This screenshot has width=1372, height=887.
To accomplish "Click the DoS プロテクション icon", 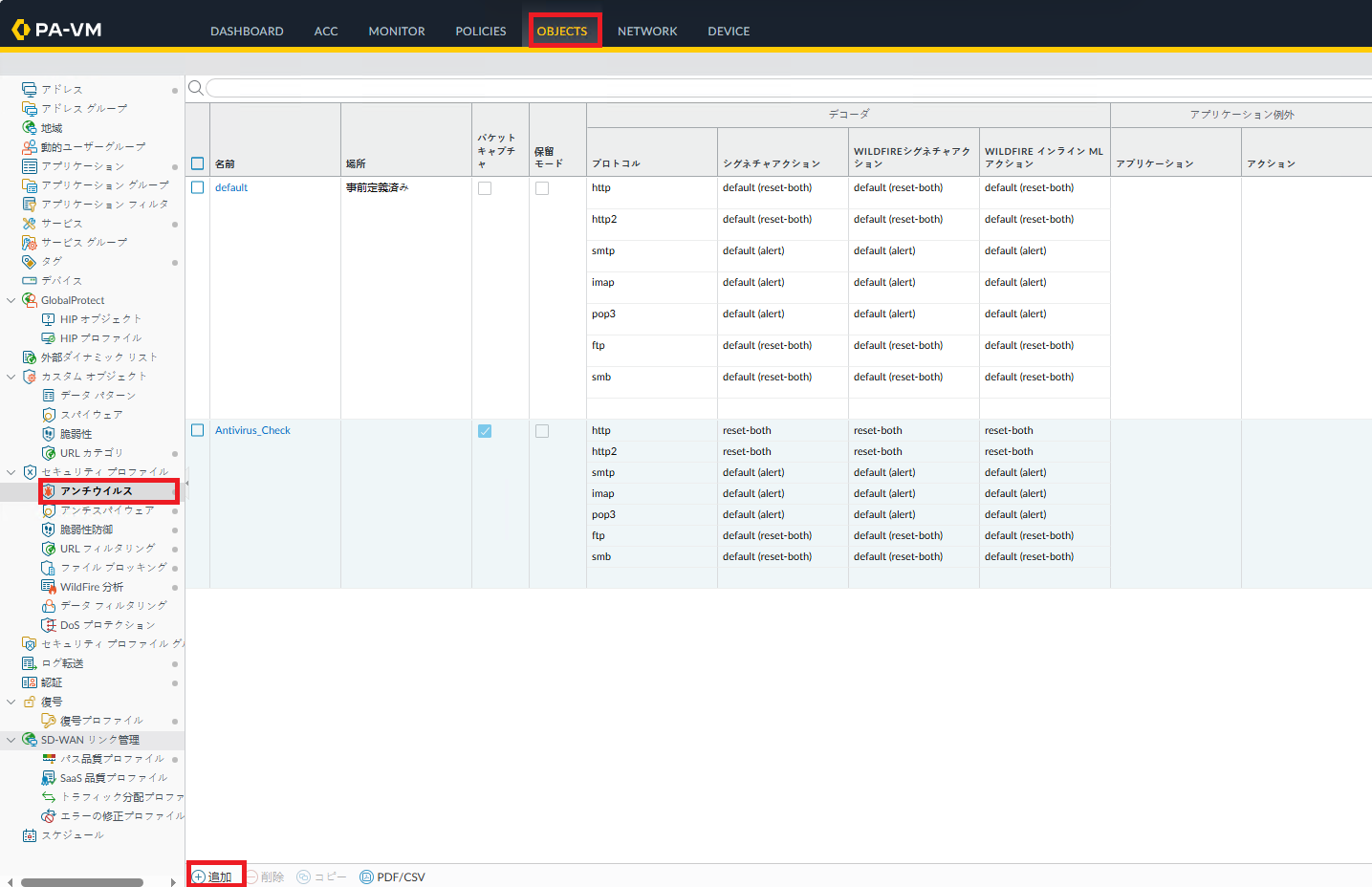I will tap(49, 625).
